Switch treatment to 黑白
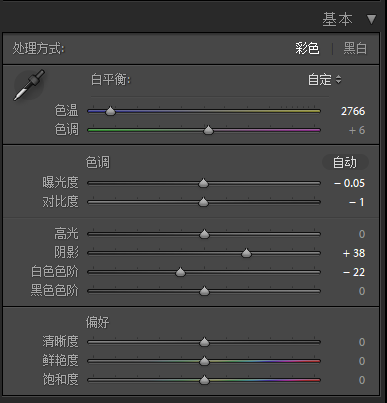387x403 pixels. [355, 49]
